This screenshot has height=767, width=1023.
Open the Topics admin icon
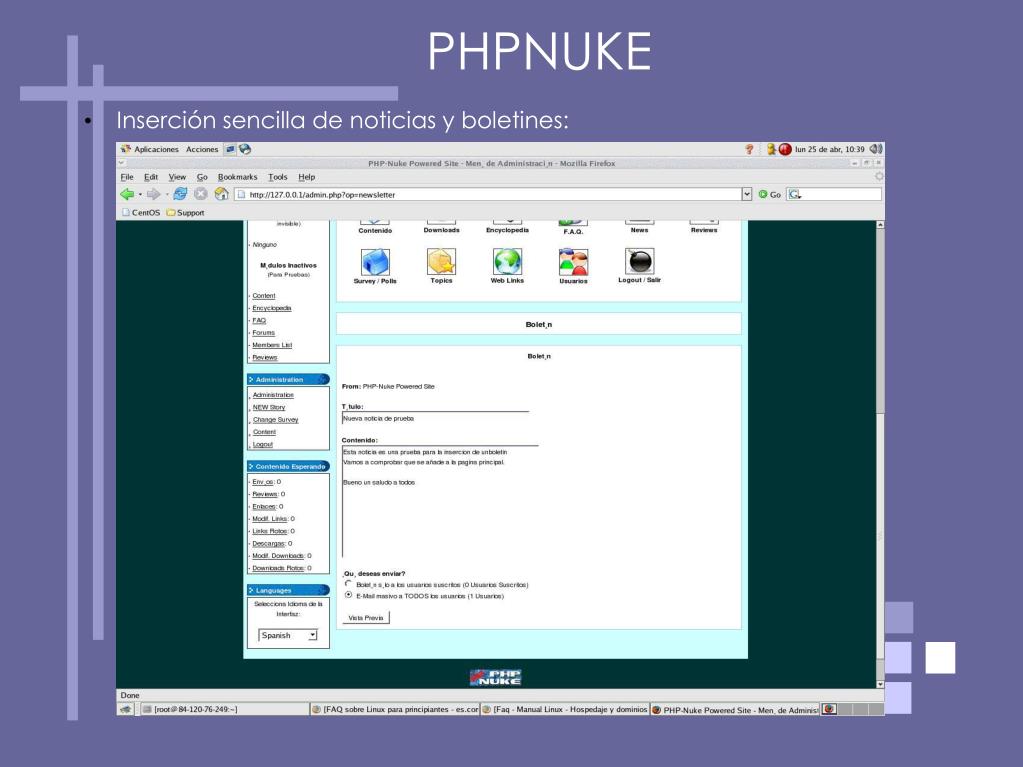pos(441,262)
